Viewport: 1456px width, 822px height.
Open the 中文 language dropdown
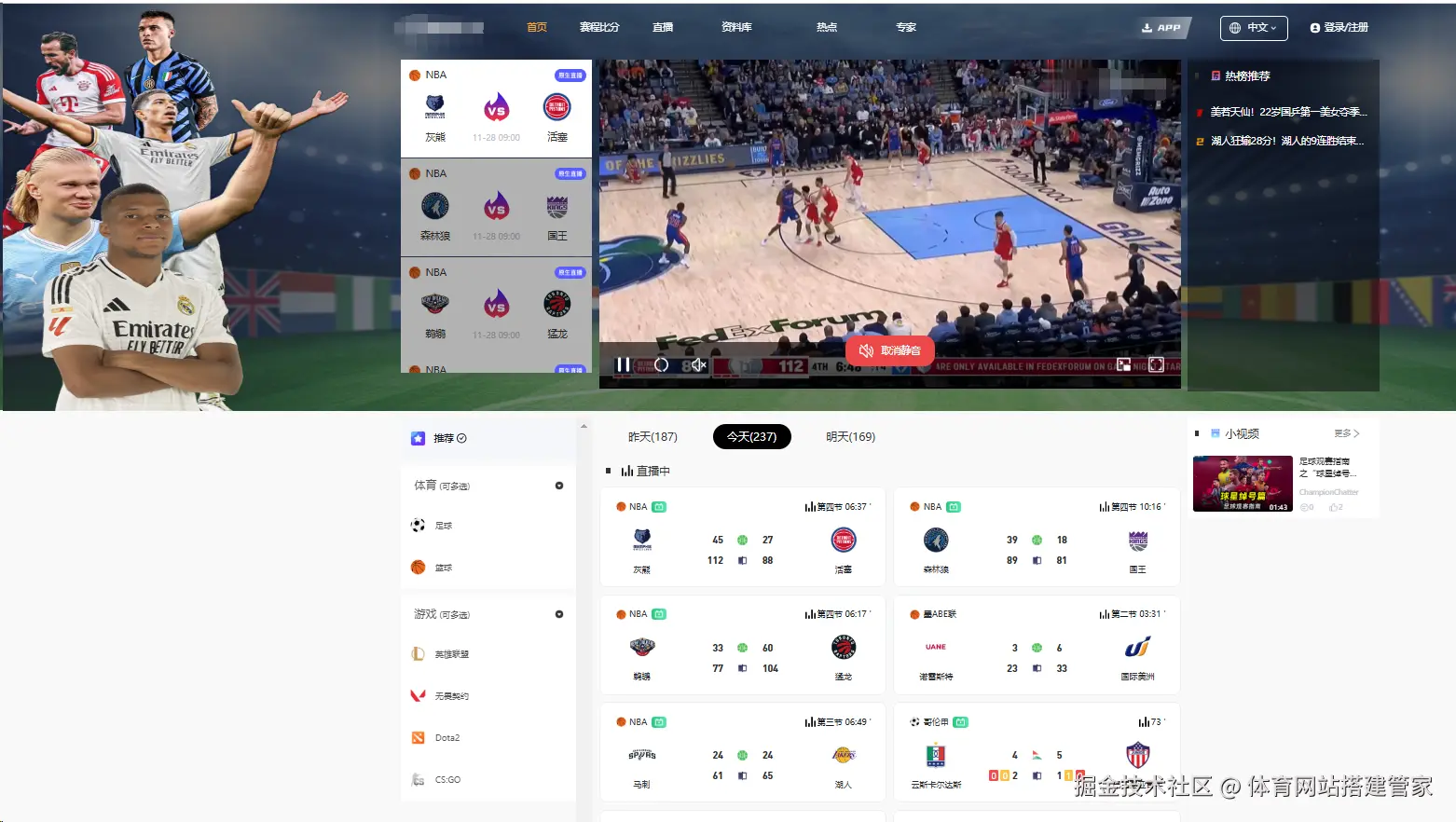coord(1254,28)
